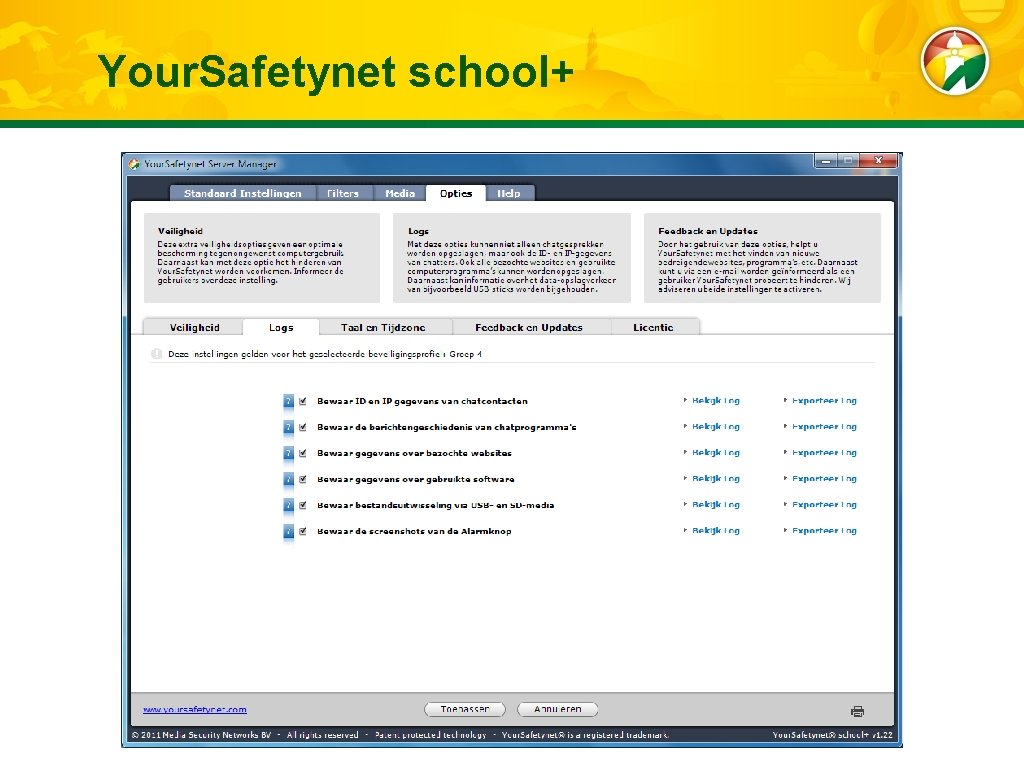Viewport: 1024px width, 768px height.
Task: Toggle Bewaar bestandsuitwisseling USB/SD checkbox
Action: coord(303,505)
